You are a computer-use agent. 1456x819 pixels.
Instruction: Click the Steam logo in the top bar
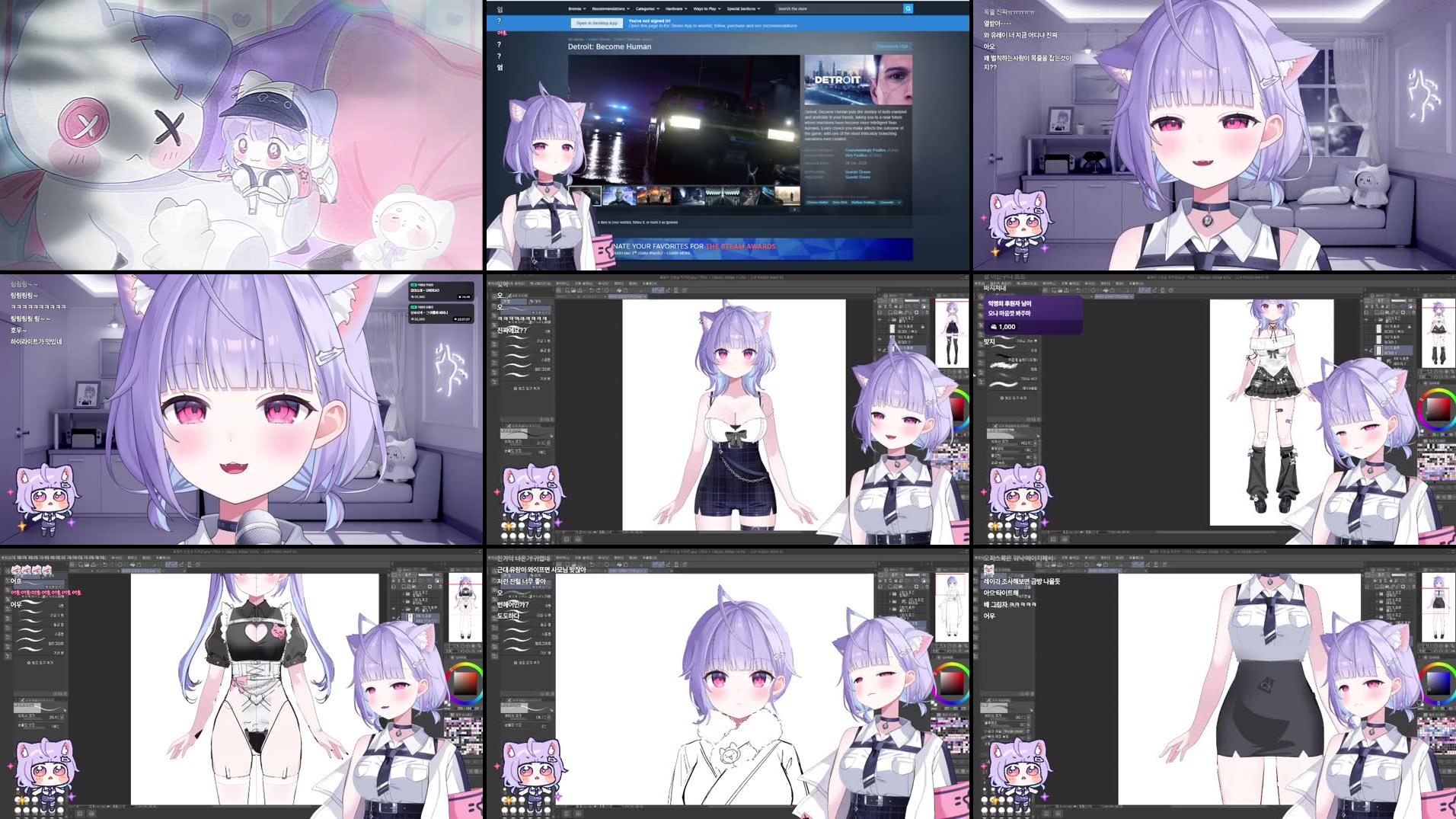tap(499, 9)
